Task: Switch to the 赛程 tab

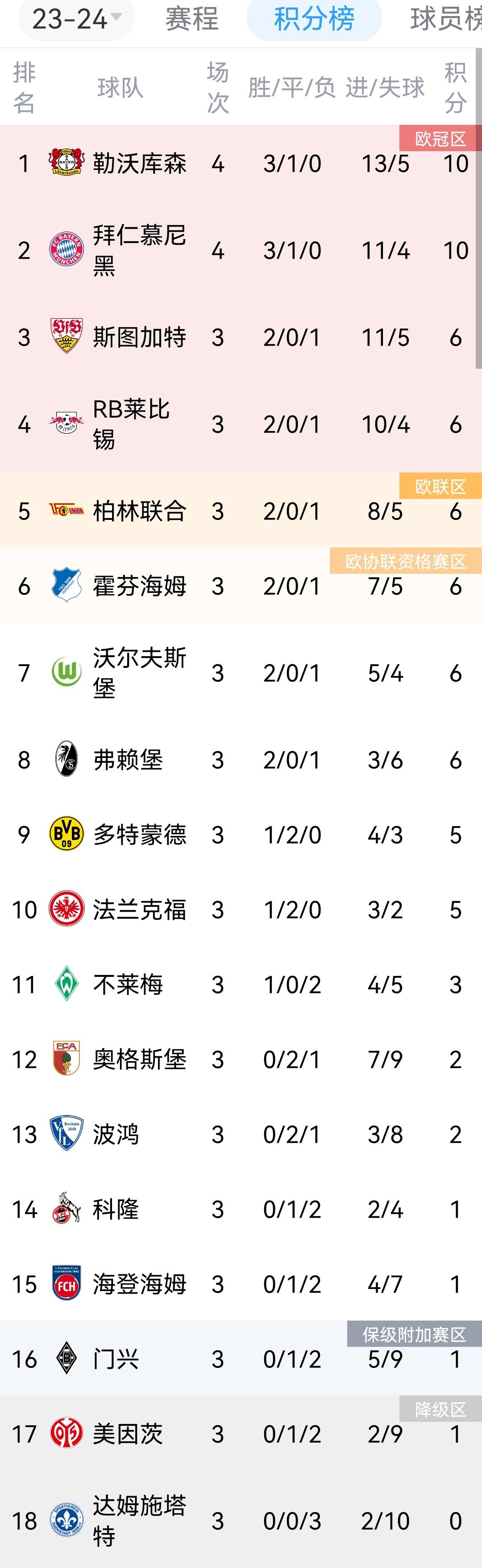Action: click(192, 19)
